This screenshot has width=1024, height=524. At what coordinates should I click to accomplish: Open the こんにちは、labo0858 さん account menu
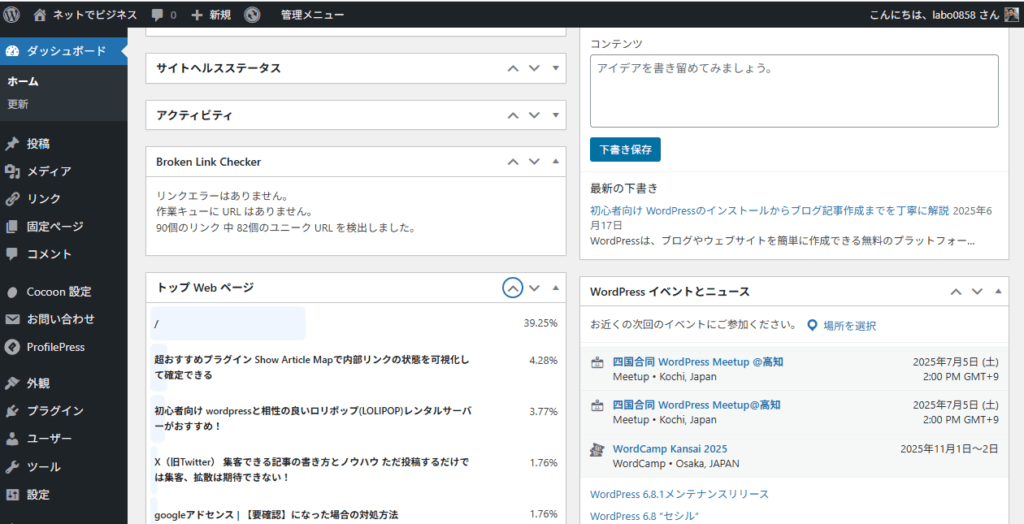pos(944,14)
